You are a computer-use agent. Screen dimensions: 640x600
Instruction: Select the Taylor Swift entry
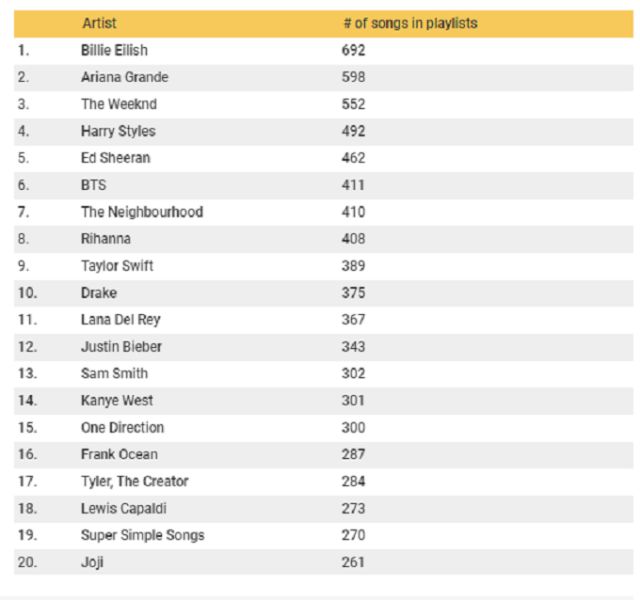tap(117, 266)
